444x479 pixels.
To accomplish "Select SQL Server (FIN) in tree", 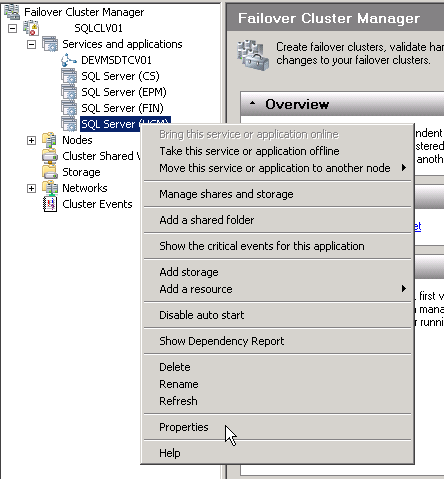I will 122,108.
